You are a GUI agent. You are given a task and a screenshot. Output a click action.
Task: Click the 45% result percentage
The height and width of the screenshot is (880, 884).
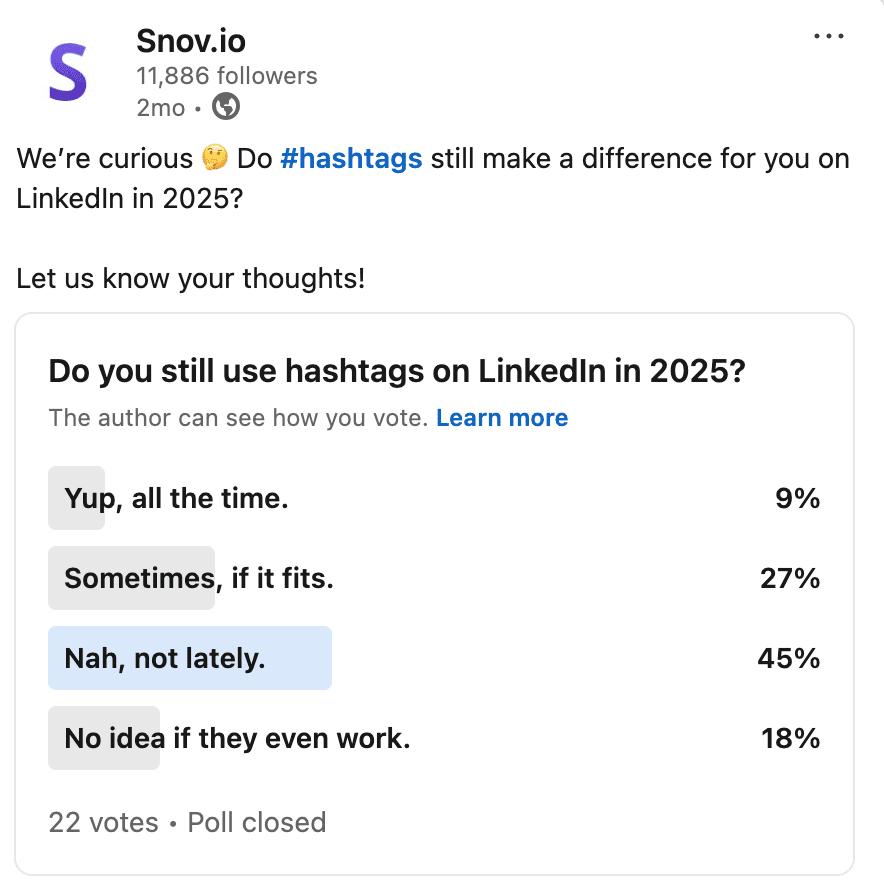[x=789, y=658]
